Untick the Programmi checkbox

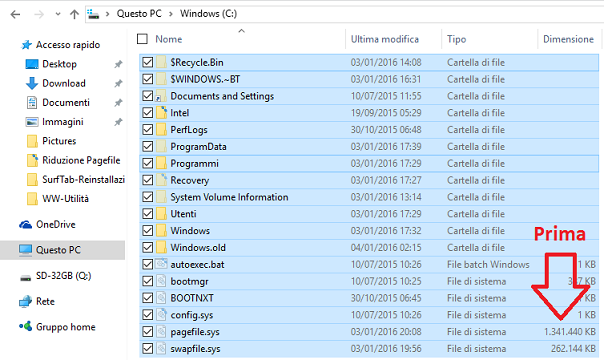pos(148,163)
